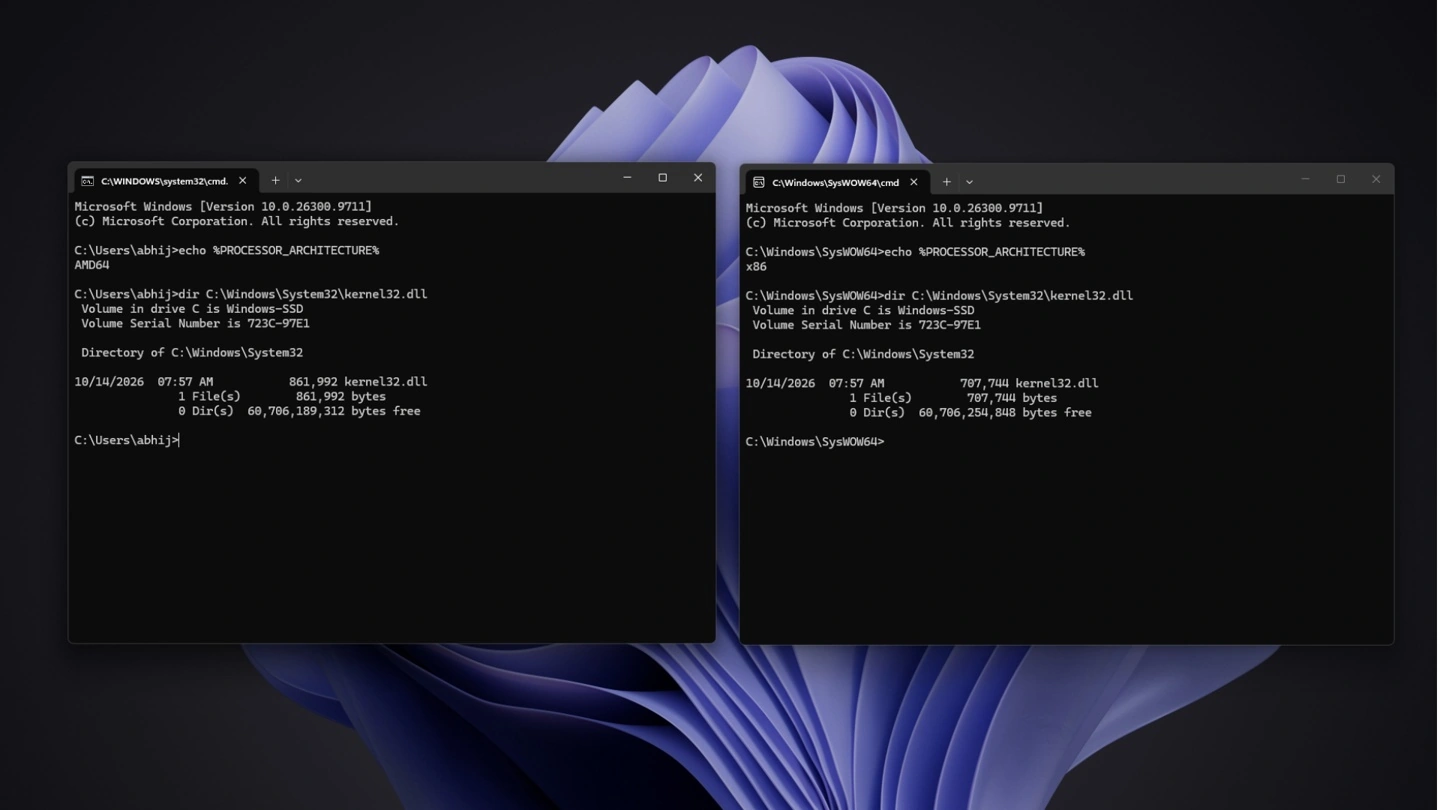Click "60,706,254,848 bytes free" in right terminal
1440x810 pixels.
click(1005, 412)
